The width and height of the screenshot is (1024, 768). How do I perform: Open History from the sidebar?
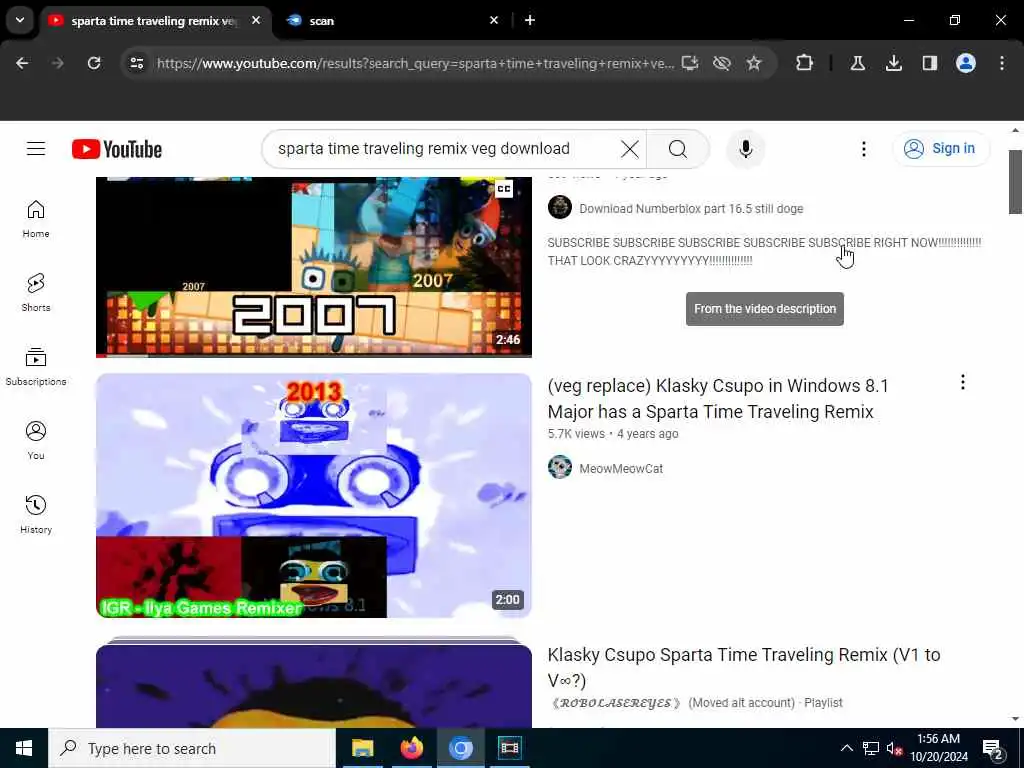(x=36, y=515)
